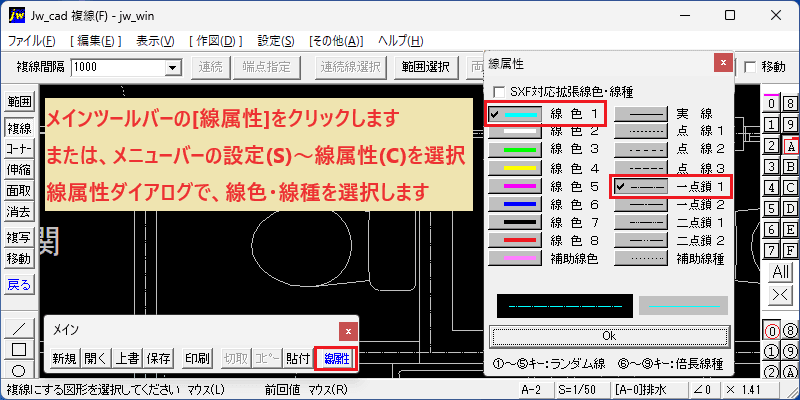Image resolution: width=800 pixels, height=400 pixels.
Task: Open the [作図(D)] menu
Action: 216,41
